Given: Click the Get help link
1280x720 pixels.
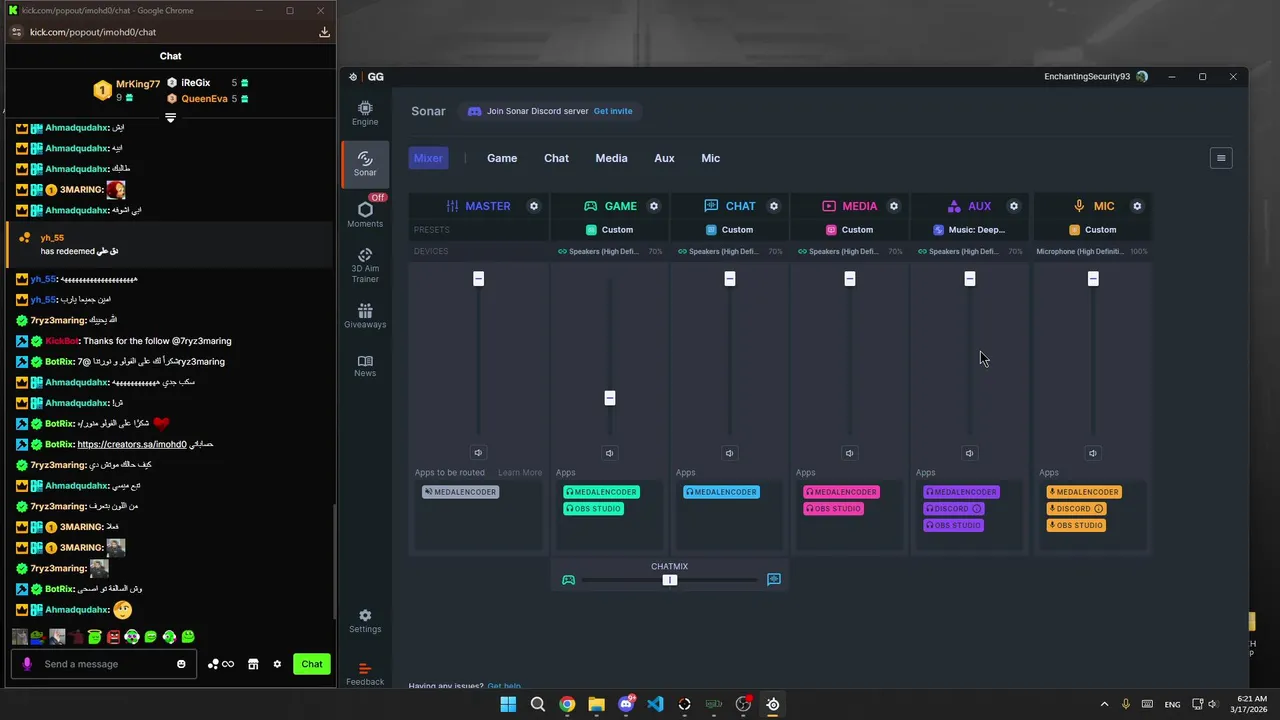Looking at the screenshot, I should (x=504, y=687).
